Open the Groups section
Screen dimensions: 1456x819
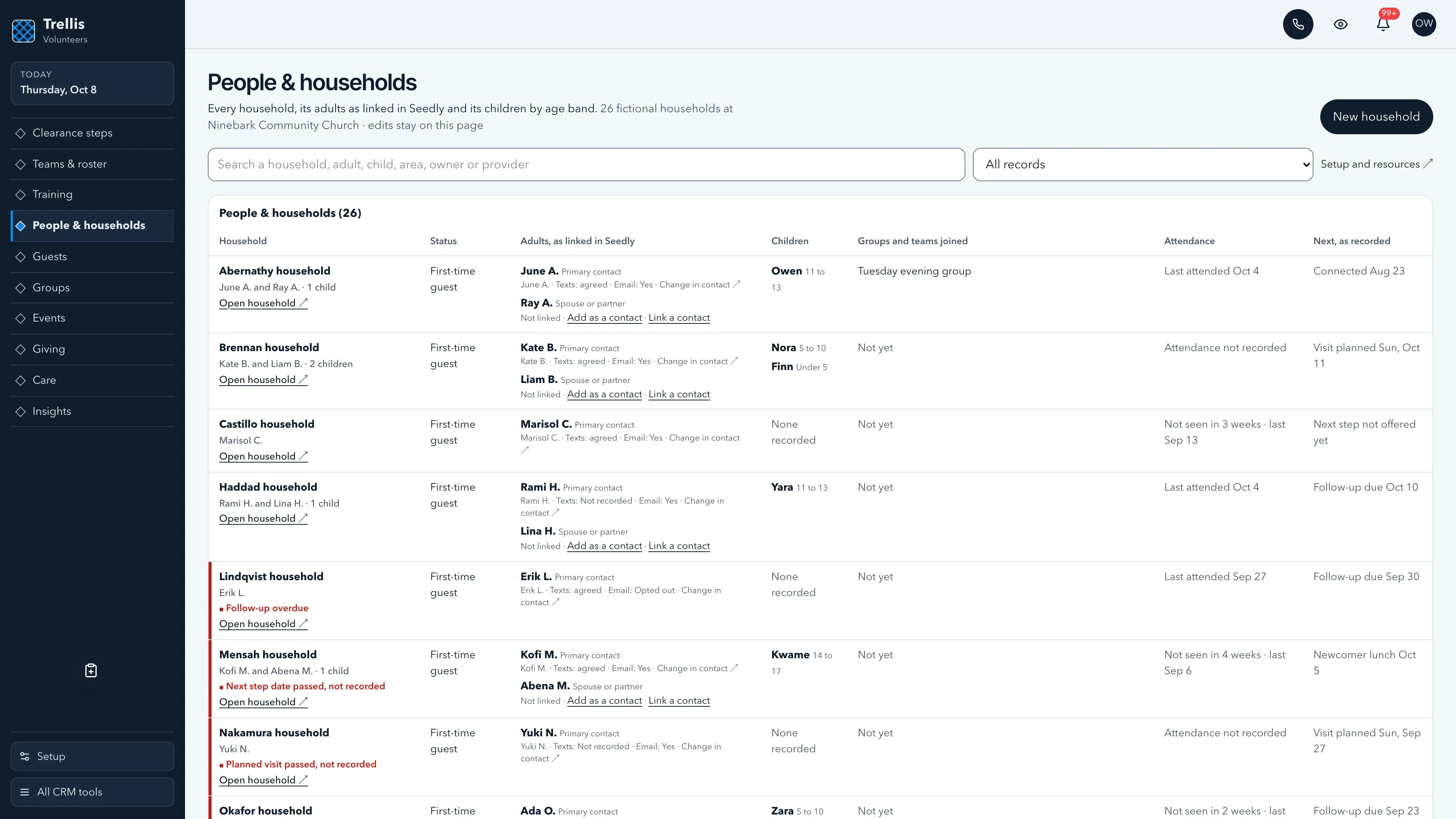click(x=92, y=288)
